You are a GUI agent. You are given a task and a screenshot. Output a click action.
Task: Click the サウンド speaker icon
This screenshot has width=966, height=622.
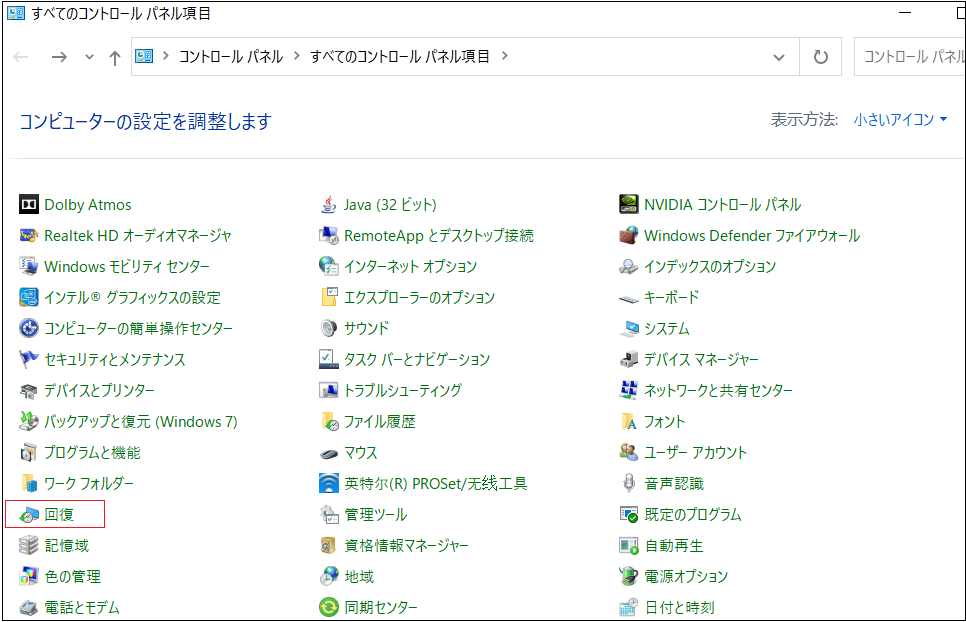click(x=328, y=329)
